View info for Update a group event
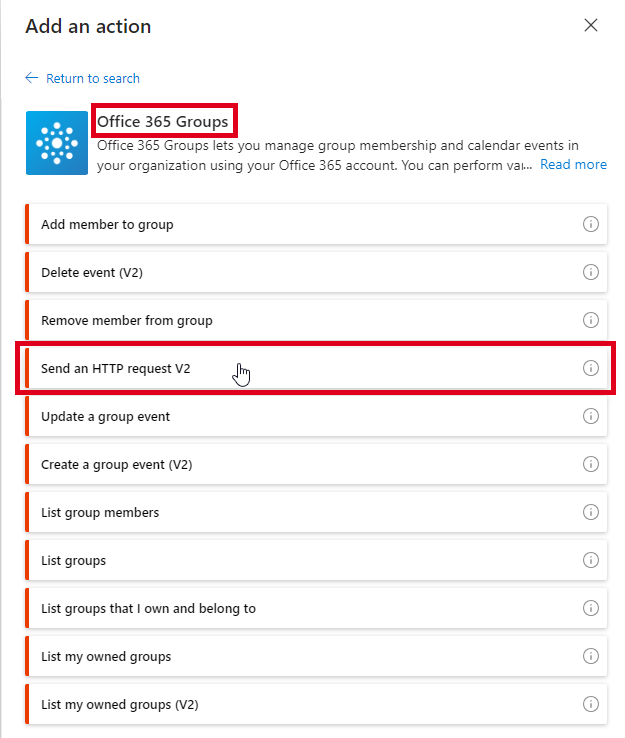The width and height of the screenshot is (625, 738). coord(590,416)
